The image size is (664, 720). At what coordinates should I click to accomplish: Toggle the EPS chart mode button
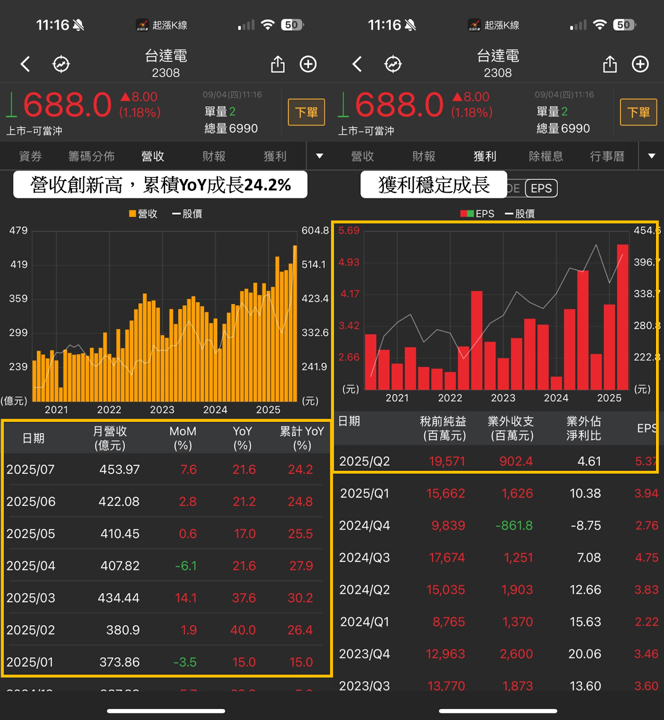pyautogui.click(x=541, y=188)
